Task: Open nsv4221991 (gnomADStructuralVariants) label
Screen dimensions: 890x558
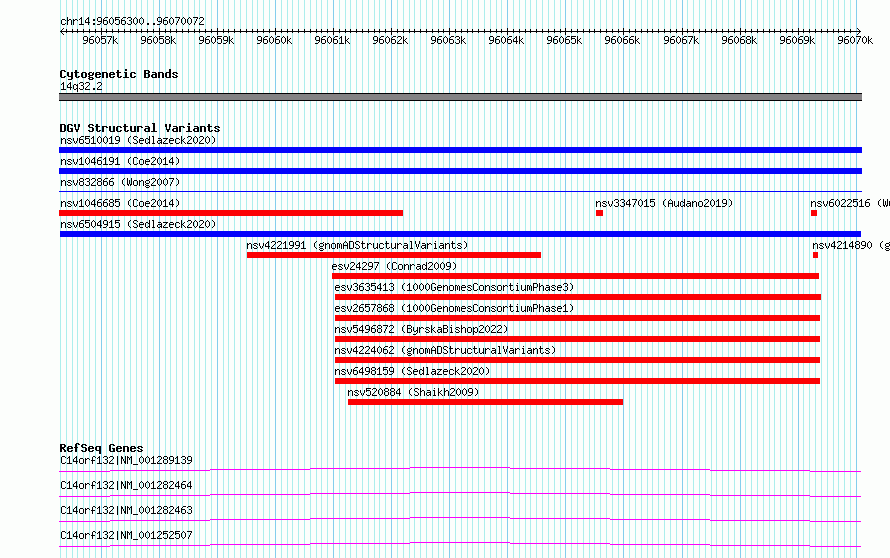Action: (x=357, y=245)
